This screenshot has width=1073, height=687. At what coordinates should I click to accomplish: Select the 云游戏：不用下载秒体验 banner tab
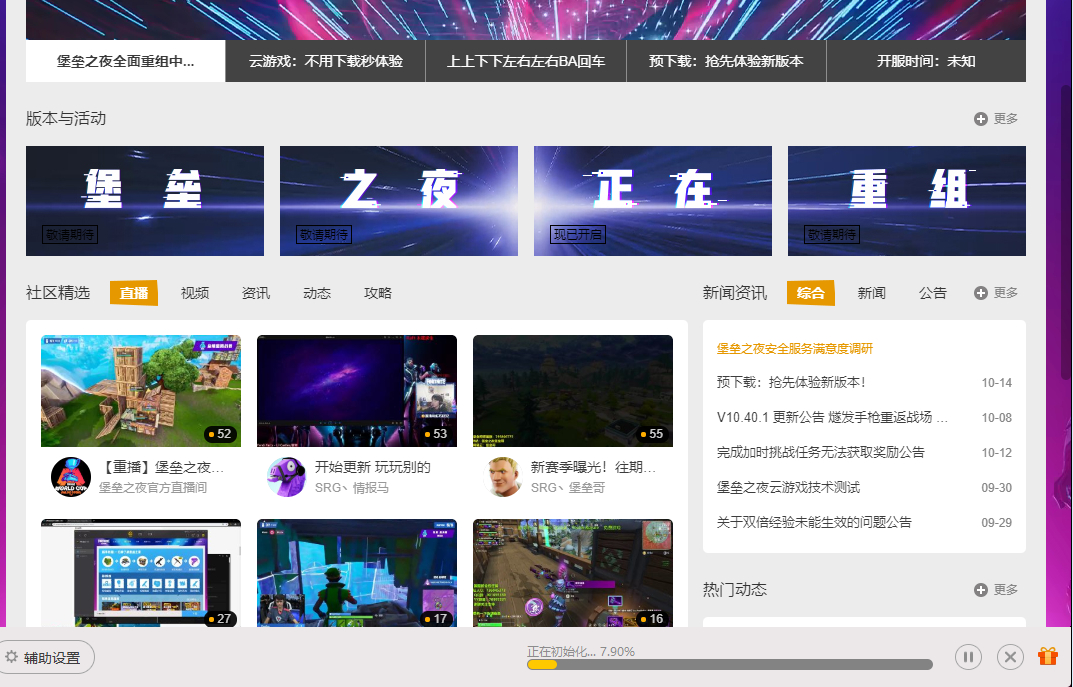click(x=326, y=61)
